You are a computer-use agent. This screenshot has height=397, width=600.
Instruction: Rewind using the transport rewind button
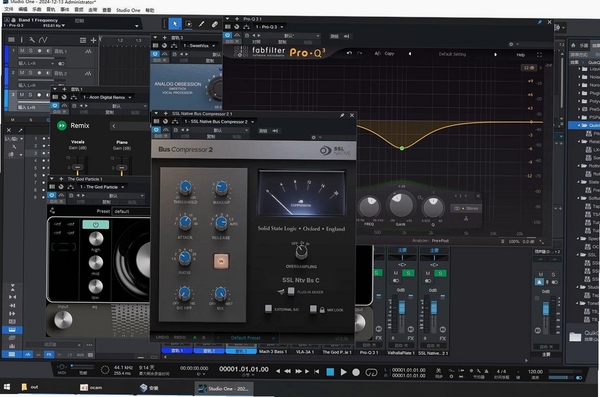[x=287, y=371]
